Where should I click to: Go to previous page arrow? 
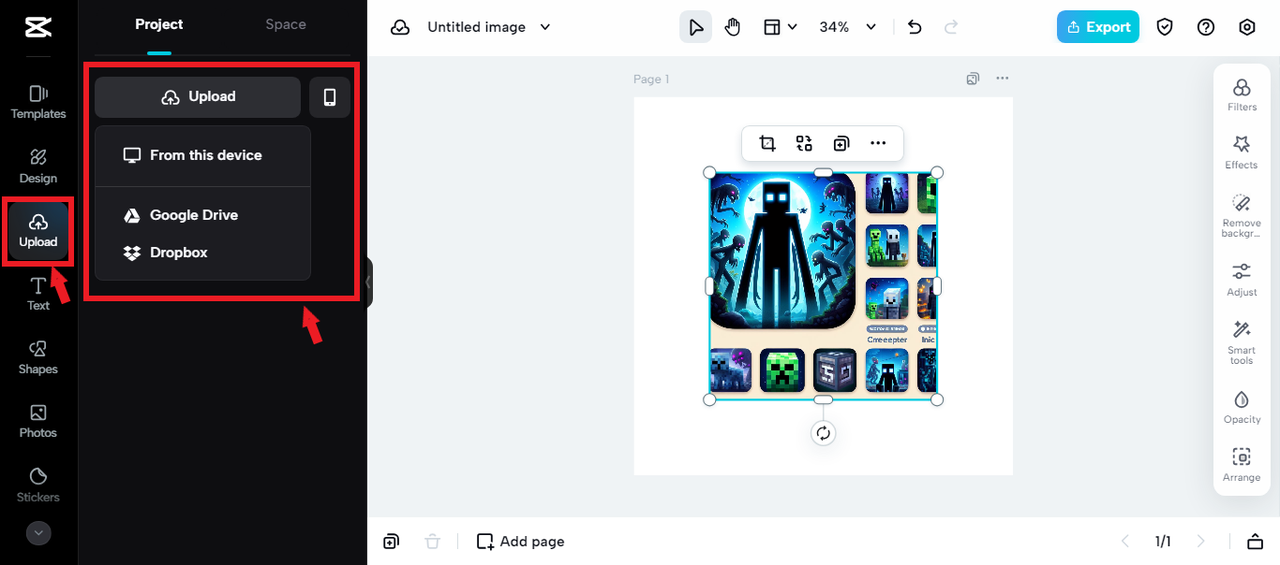tap(1125, 541)
